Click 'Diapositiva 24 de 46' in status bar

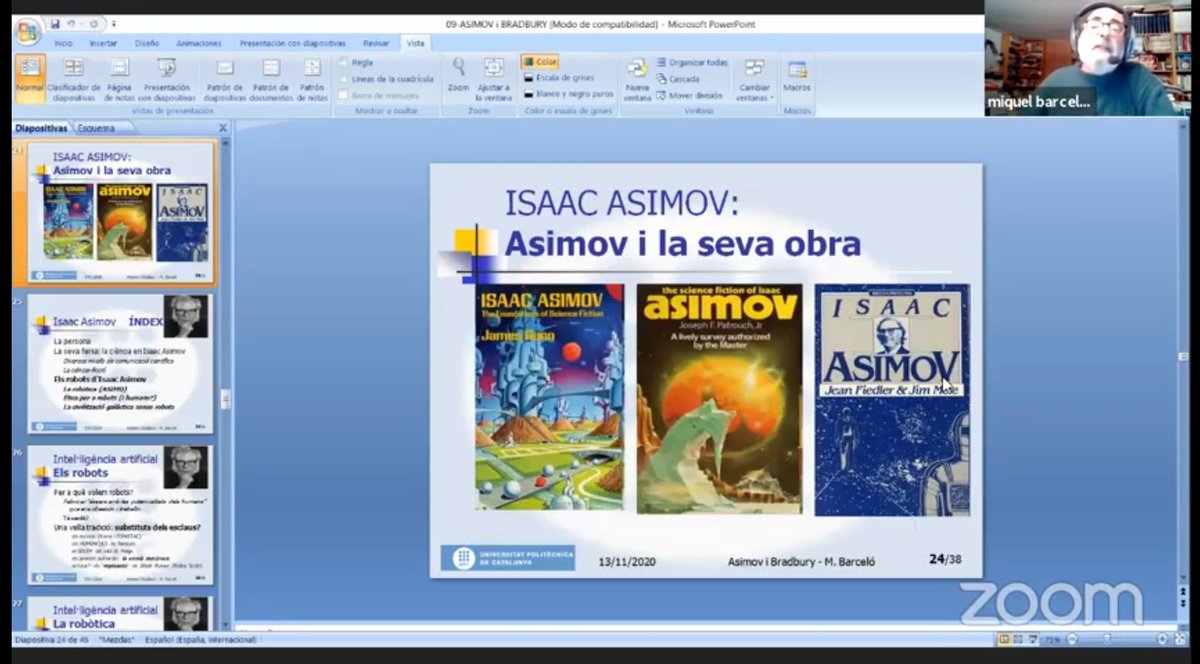point(53,639)
